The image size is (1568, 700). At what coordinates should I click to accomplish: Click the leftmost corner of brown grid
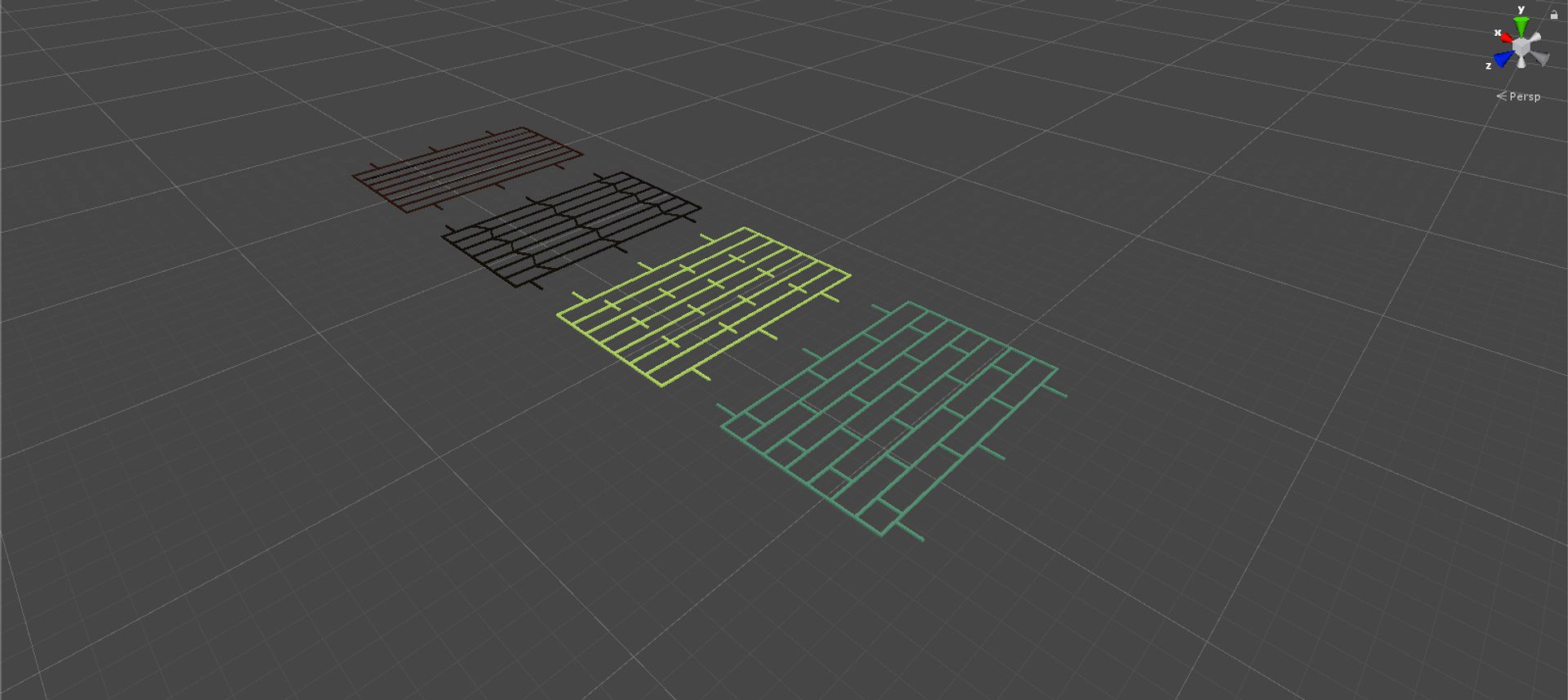pyautogui.click(x=354, y=175)
